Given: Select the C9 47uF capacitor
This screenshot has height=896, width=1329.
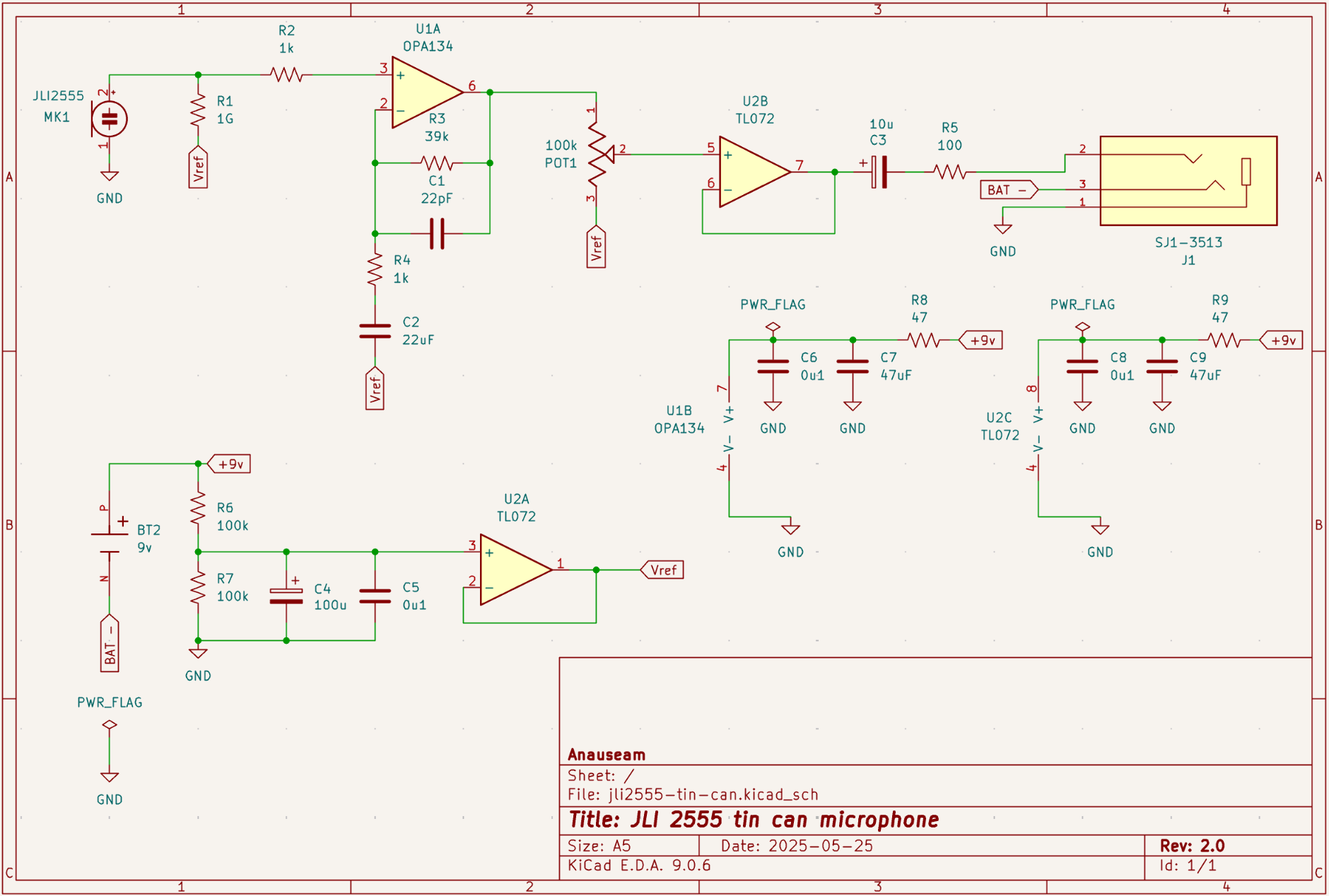Looking at the screenshot, I should click(x=1162, y=366).
